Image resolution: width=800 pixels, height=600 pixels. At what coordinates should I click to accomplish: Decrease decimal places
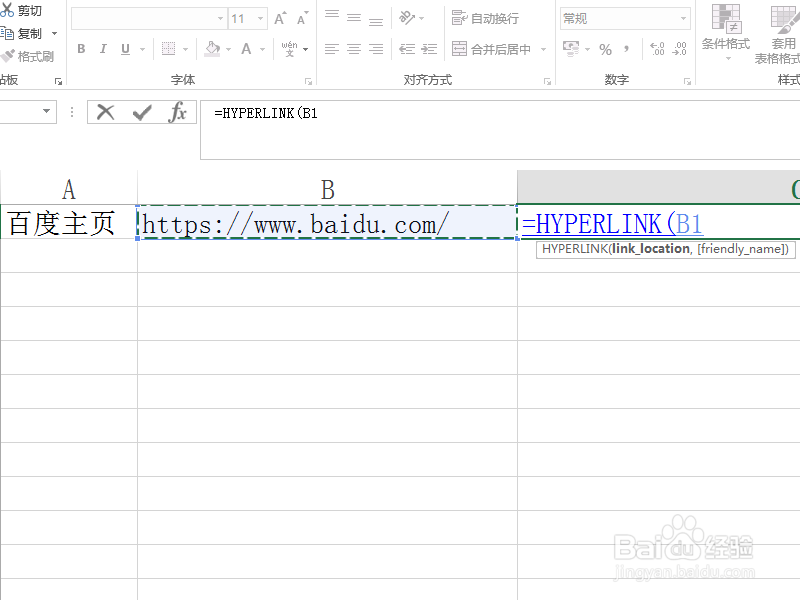(x=680, y=49)
